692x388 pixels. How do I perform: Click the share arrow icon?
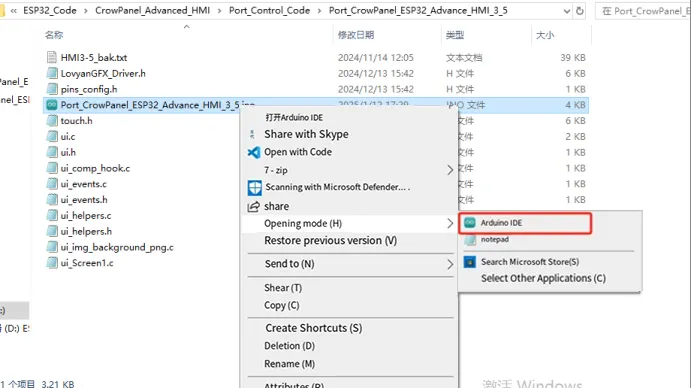pos(253,207)
